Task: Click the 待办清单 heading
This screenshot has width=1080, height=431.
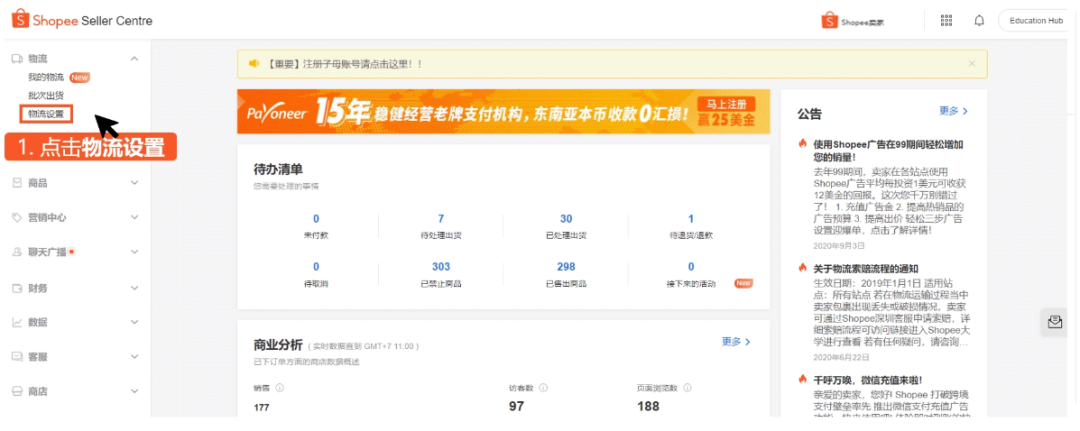Action: [x=278, y=169]
